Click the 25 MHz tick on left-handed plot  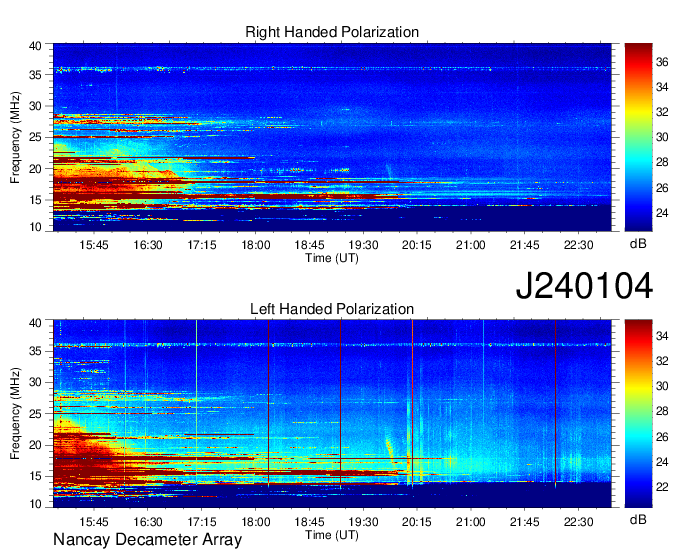[35, 414]
